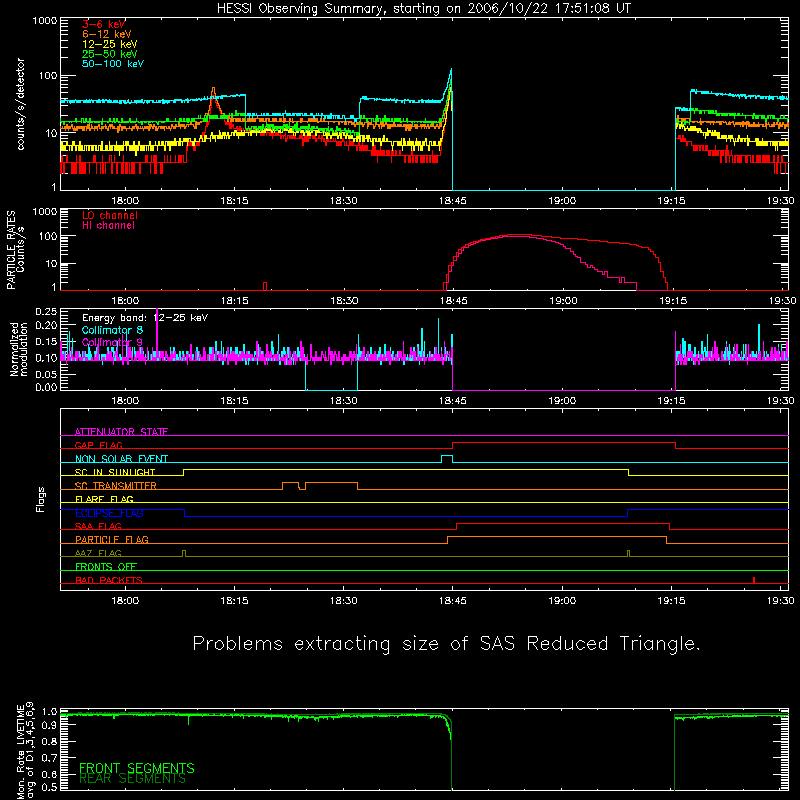
Task: Select the red 3-6 keV legend label
Action: (104, 24)
